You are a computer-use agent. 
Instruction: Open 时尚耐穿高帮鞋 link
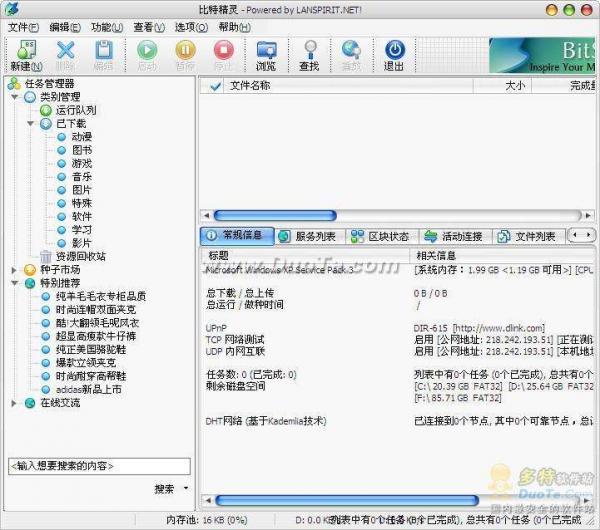(91, 376)
